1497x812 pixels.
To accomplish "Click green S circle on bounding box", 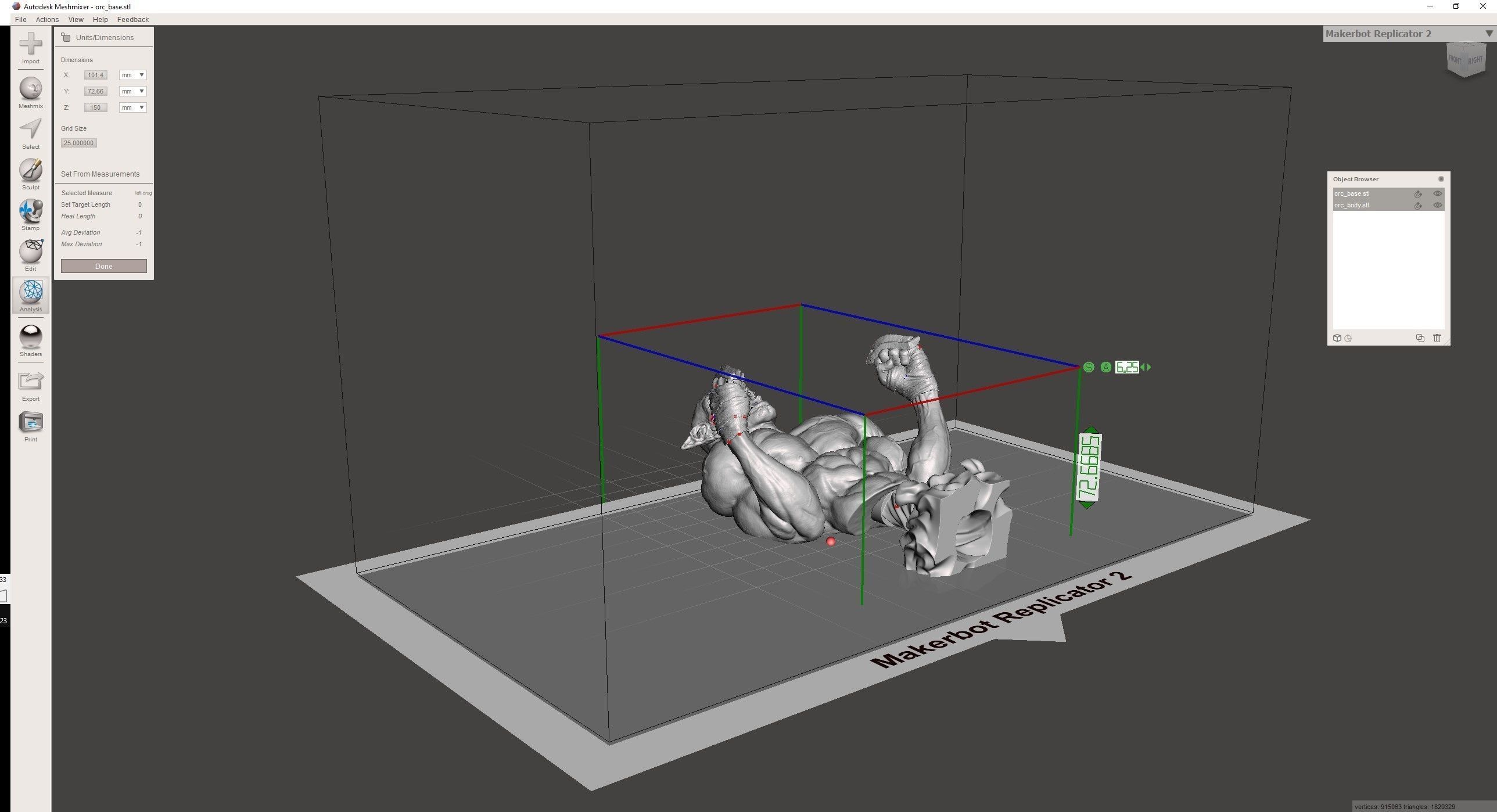I will 1089,367.
